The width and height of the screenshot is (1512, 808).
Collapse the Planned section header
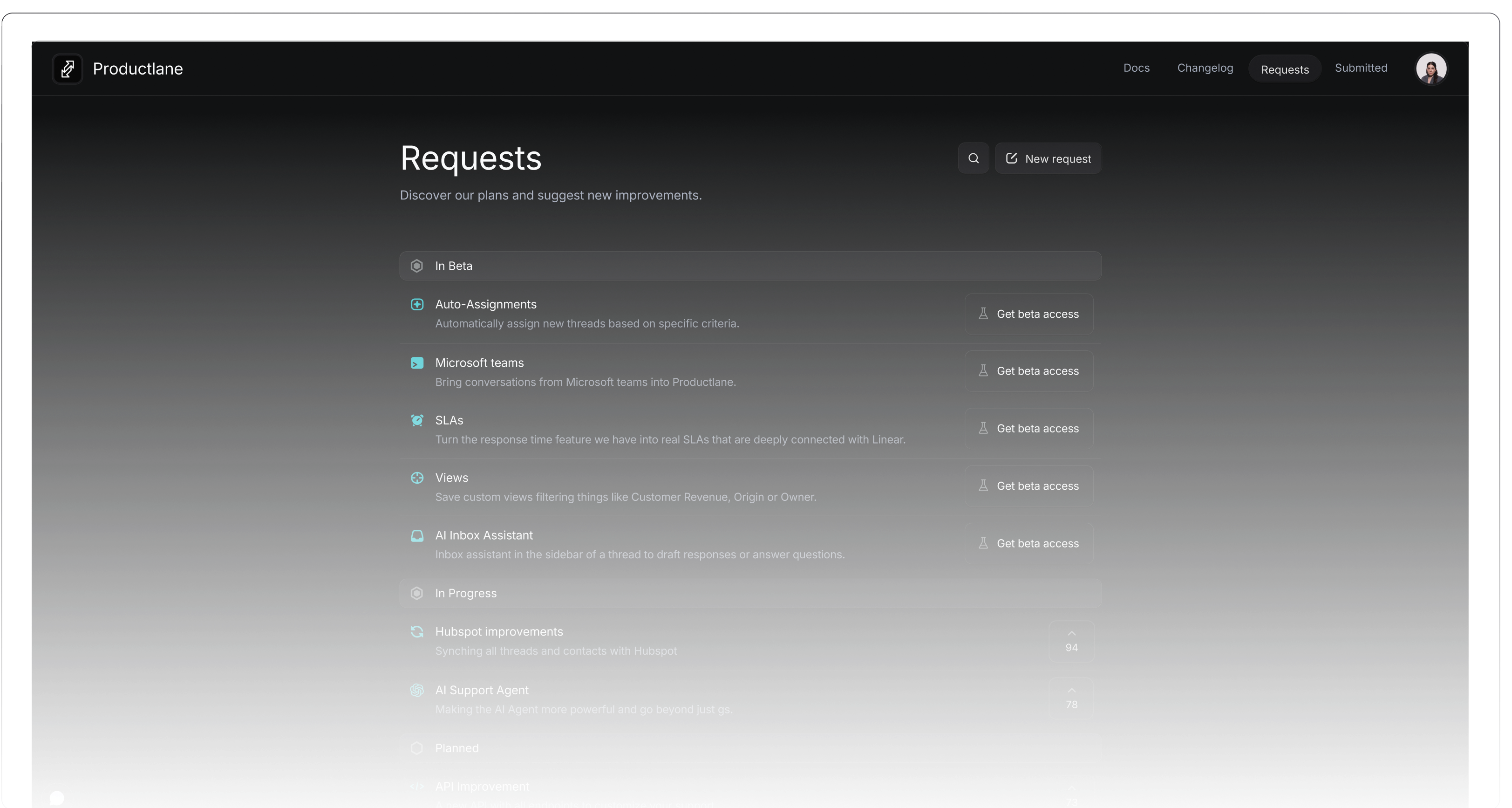click(750, 748)
